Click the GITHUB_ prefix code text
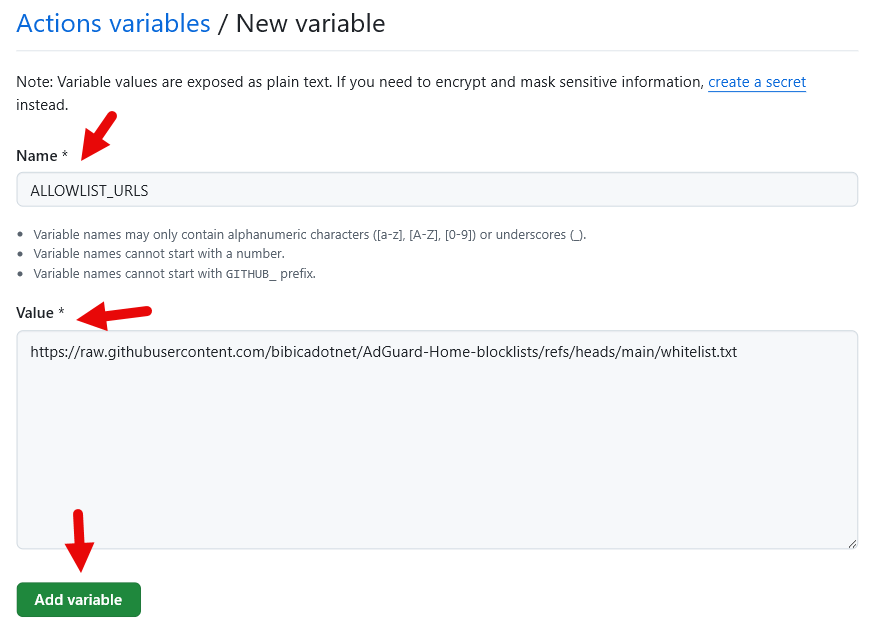Image resolution: width=875 pixels, height=627 pixels. pos(251,274)
